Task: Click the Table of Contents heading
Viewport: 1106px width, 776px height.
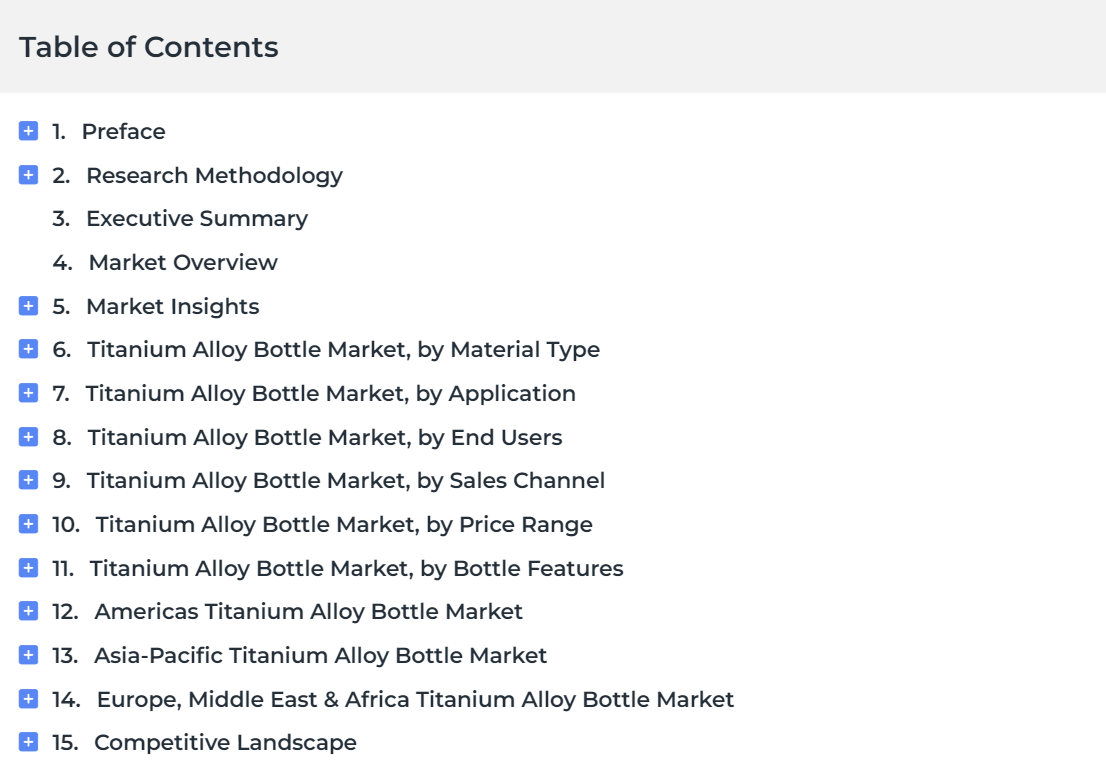Action: click(x=149, y=47)
